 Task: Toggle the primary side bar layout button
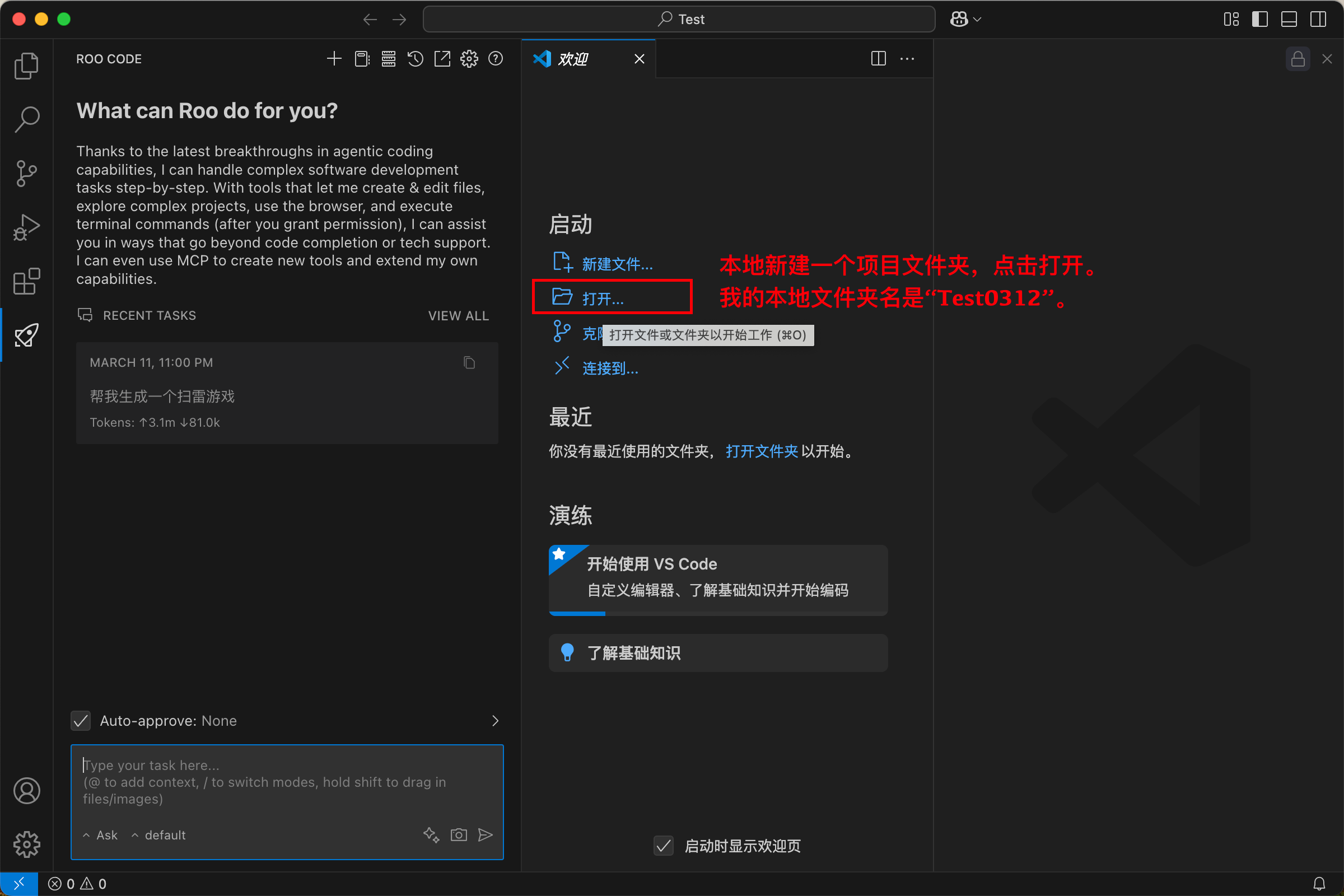click(1259, 20)
